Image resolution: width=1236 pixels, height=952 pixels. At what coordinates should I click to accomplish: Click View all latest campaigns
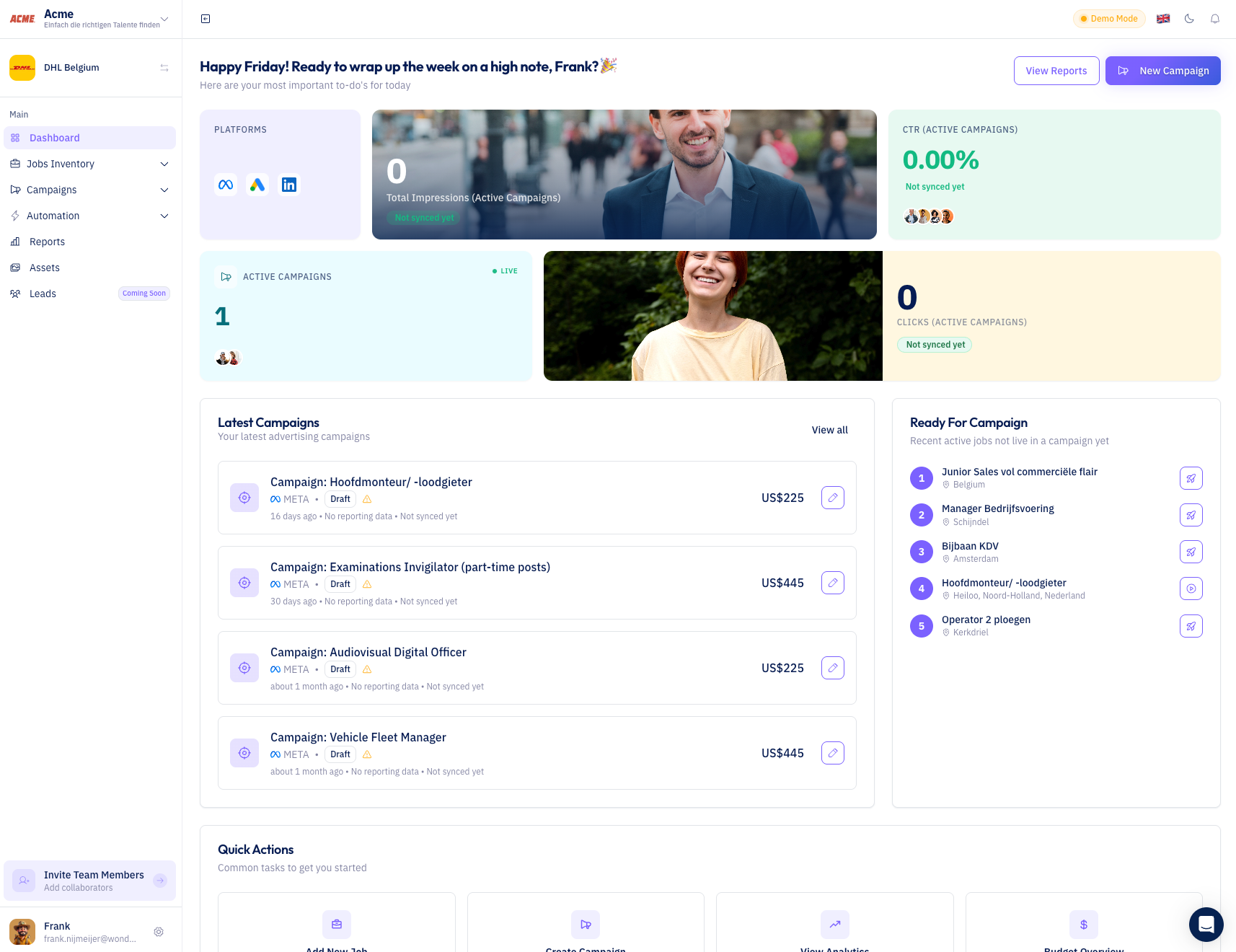[830, 430]
